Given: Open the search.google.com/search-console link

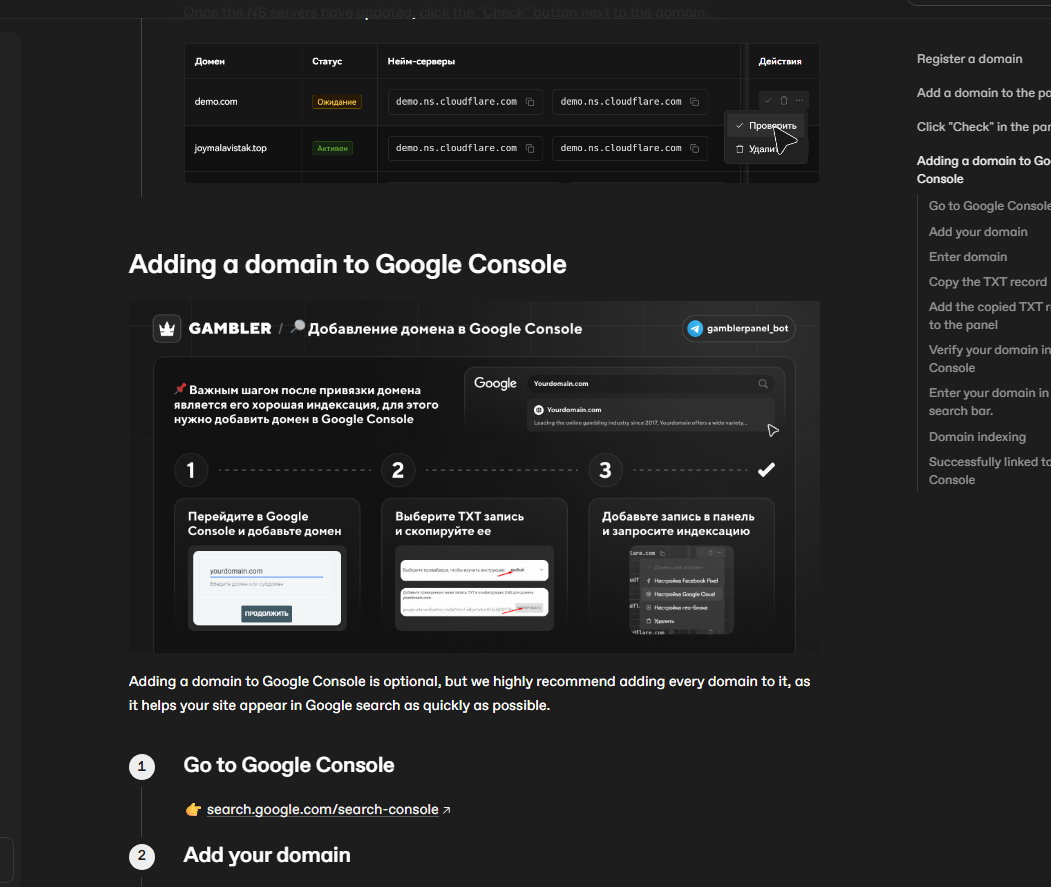Looking at the screenshot, I should (x=320, y=808).
